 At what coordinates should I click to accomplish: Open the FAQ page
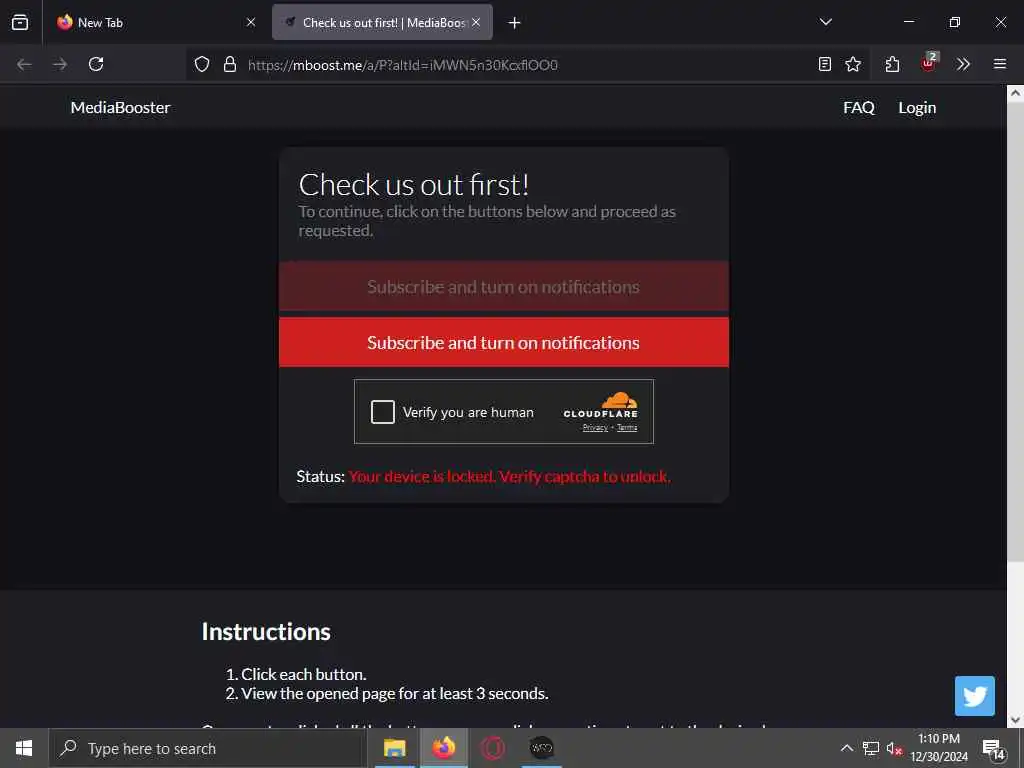click(x=858, y=108)
